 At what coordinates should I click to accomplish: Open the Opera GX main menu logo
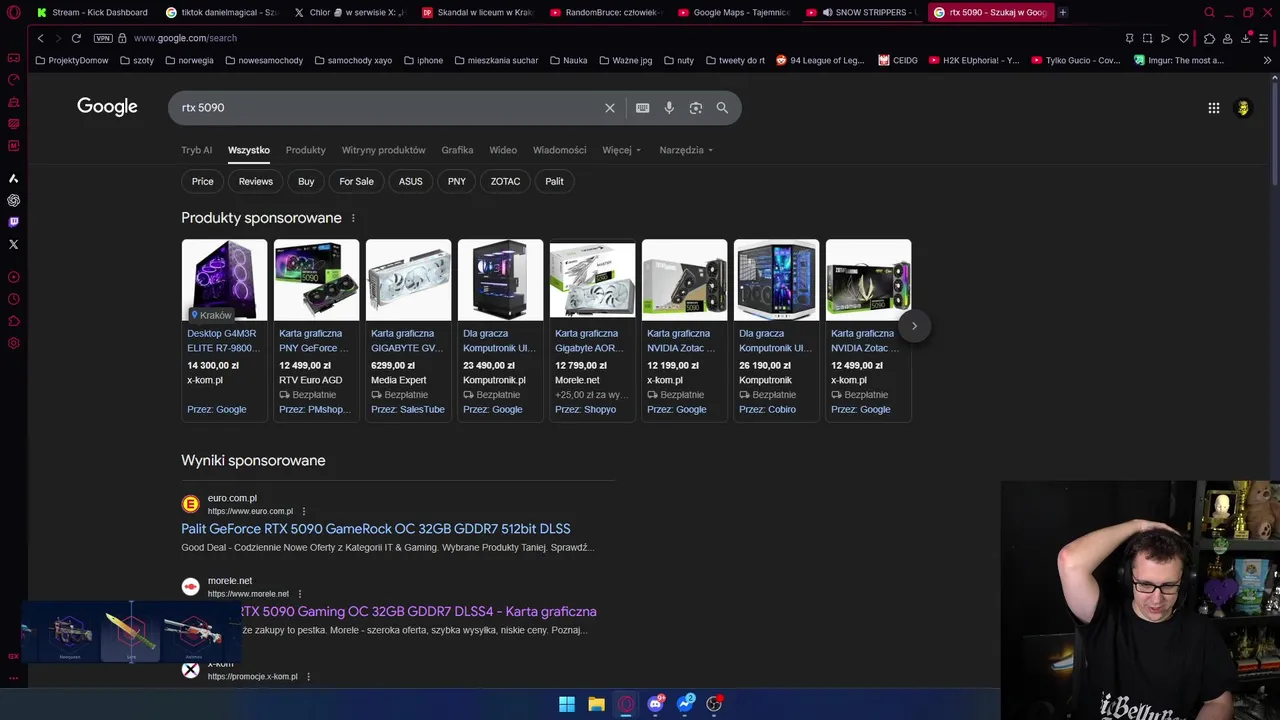coord(13,12)
